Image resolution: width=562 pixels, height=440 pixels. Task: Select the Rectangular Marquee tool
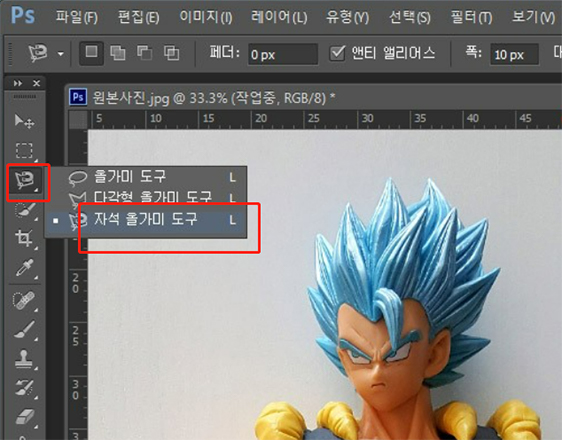(24, 151)
